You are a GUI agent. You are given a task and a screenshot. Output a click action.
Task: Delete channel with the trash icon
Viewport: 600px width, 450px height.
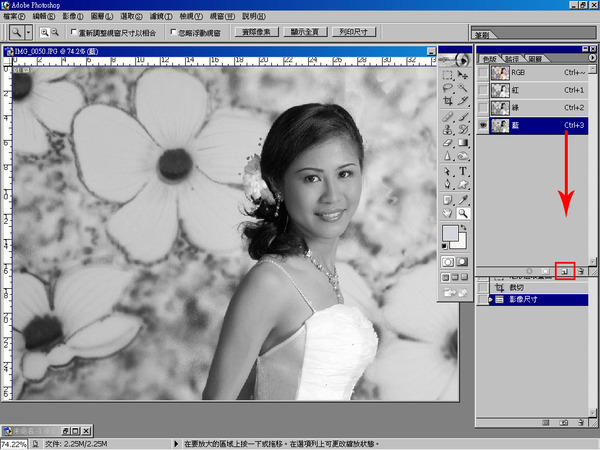tap(579, 271)
